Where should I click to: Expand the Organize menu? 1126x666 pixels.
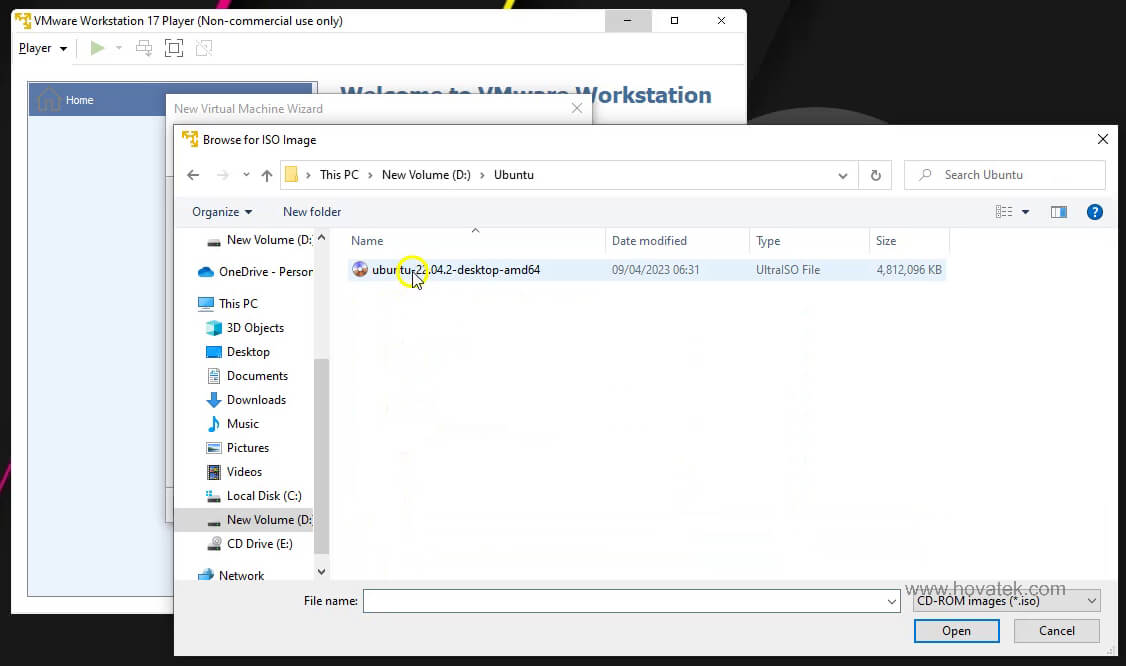[221, 211]
